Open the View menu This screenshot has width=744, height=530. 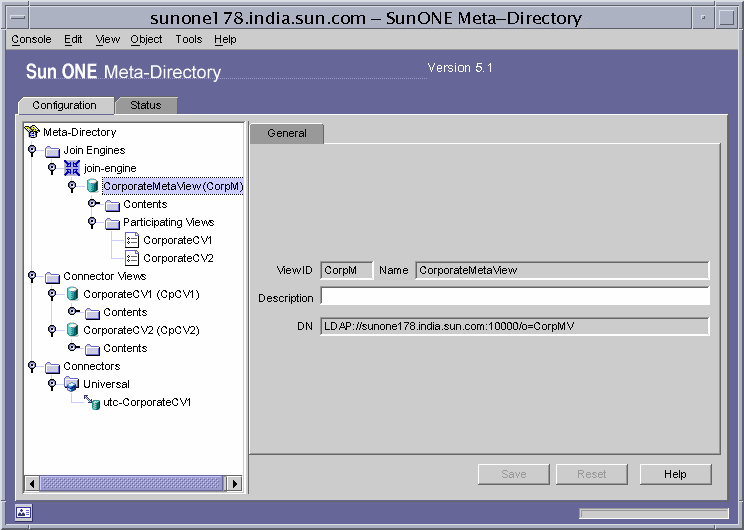pyautogui.click(x=107, y=39)
